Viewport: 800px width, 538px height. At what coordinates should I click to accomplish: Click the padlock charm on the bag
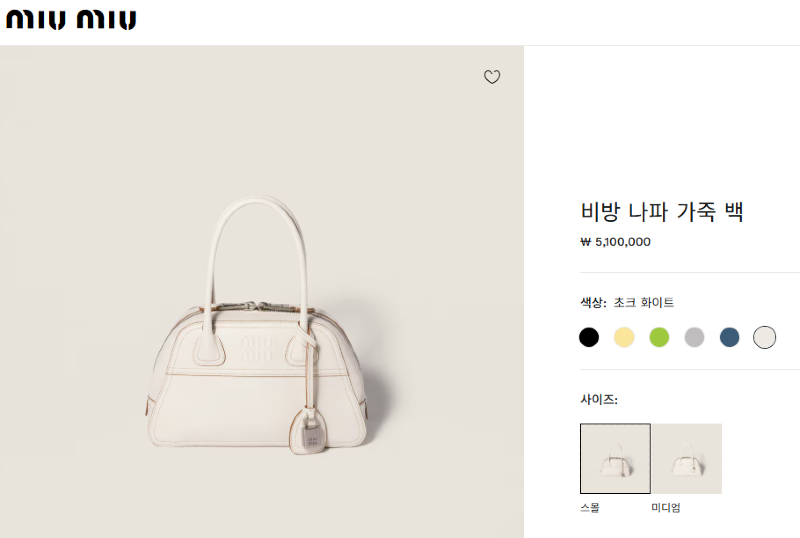(311, 430)
